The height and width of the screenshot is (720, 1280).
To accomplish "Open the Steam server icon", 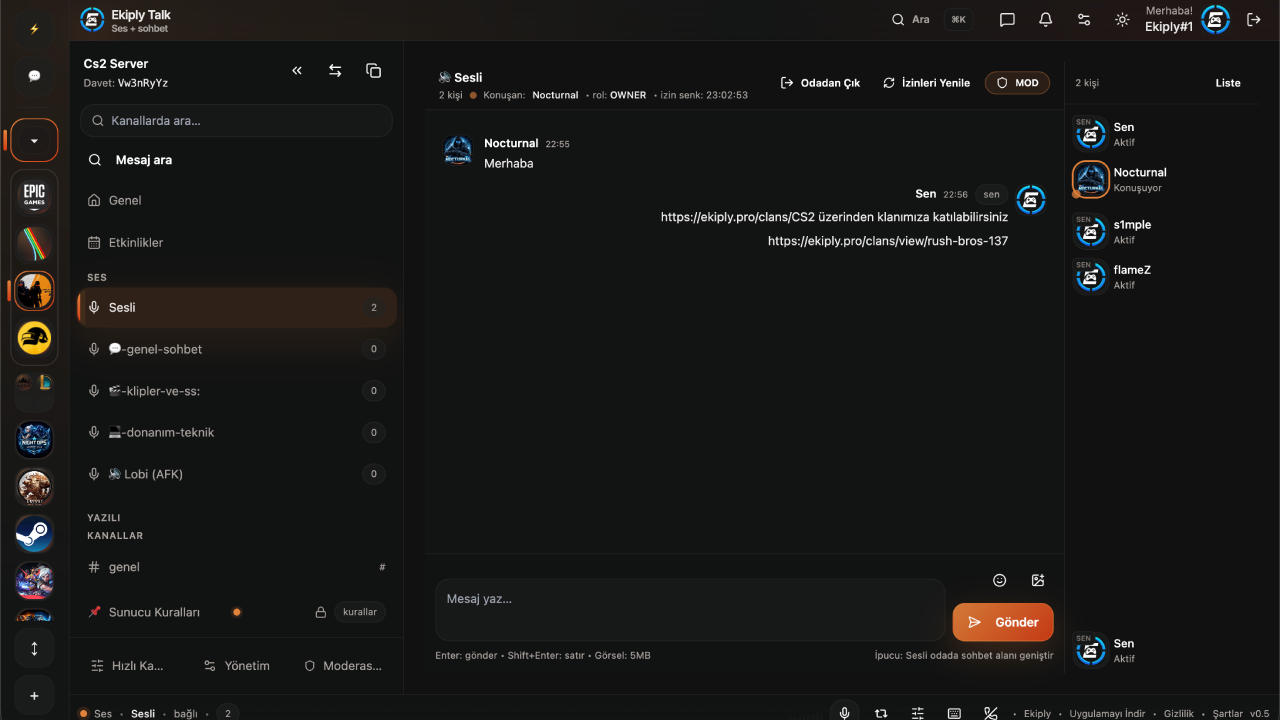I will 34,534.
